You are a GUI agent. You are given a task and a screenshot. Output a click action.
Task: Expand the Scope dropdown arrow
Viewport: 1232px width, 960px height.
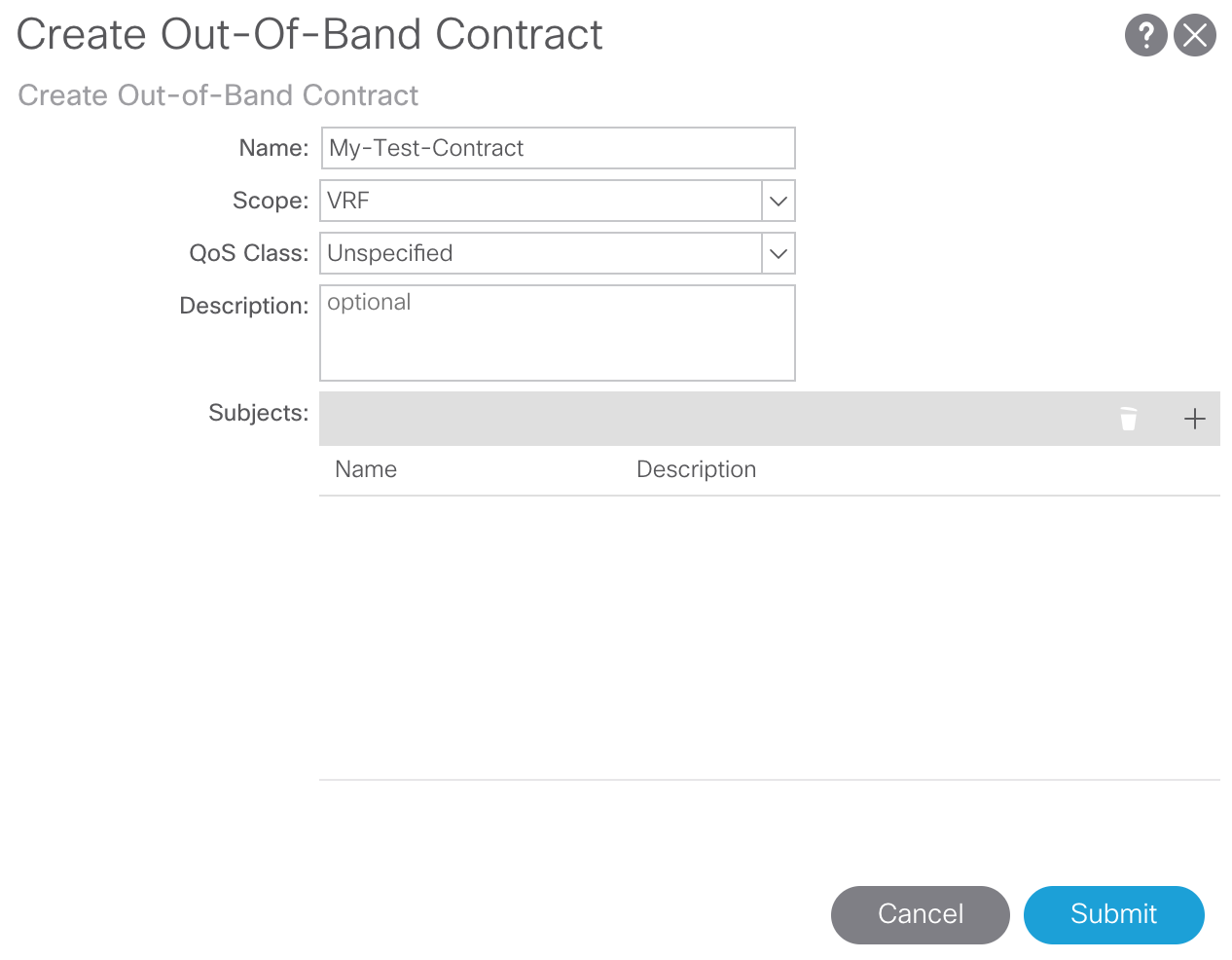point(778,201)
